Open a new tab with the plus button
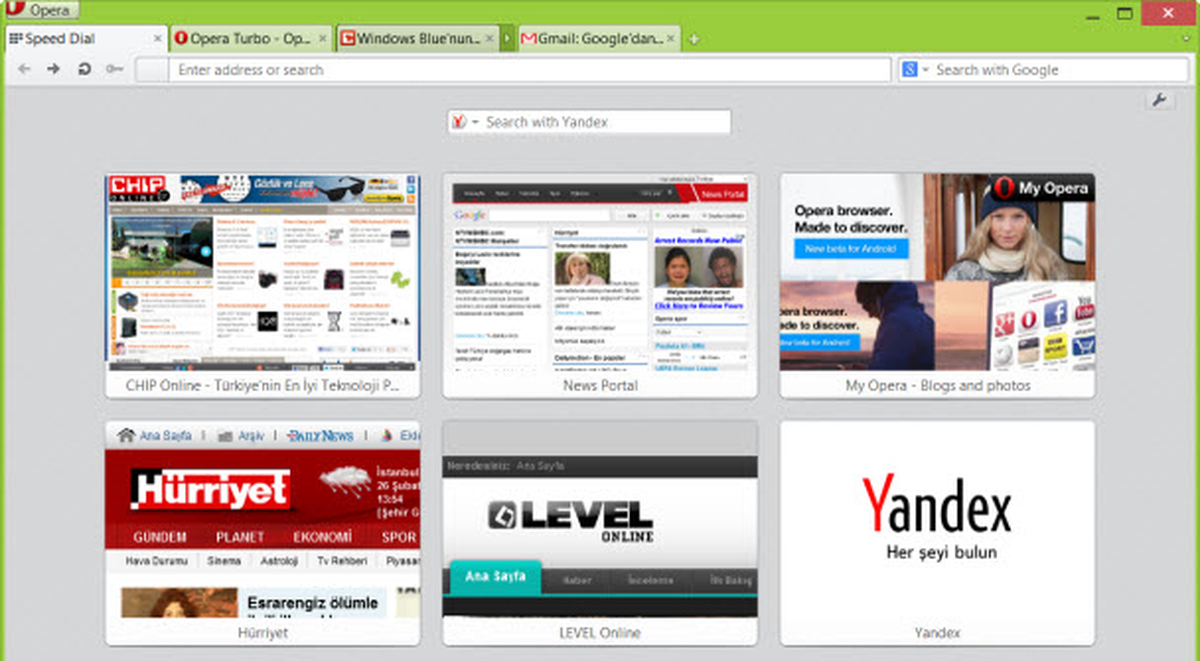 tap(694, 39)
